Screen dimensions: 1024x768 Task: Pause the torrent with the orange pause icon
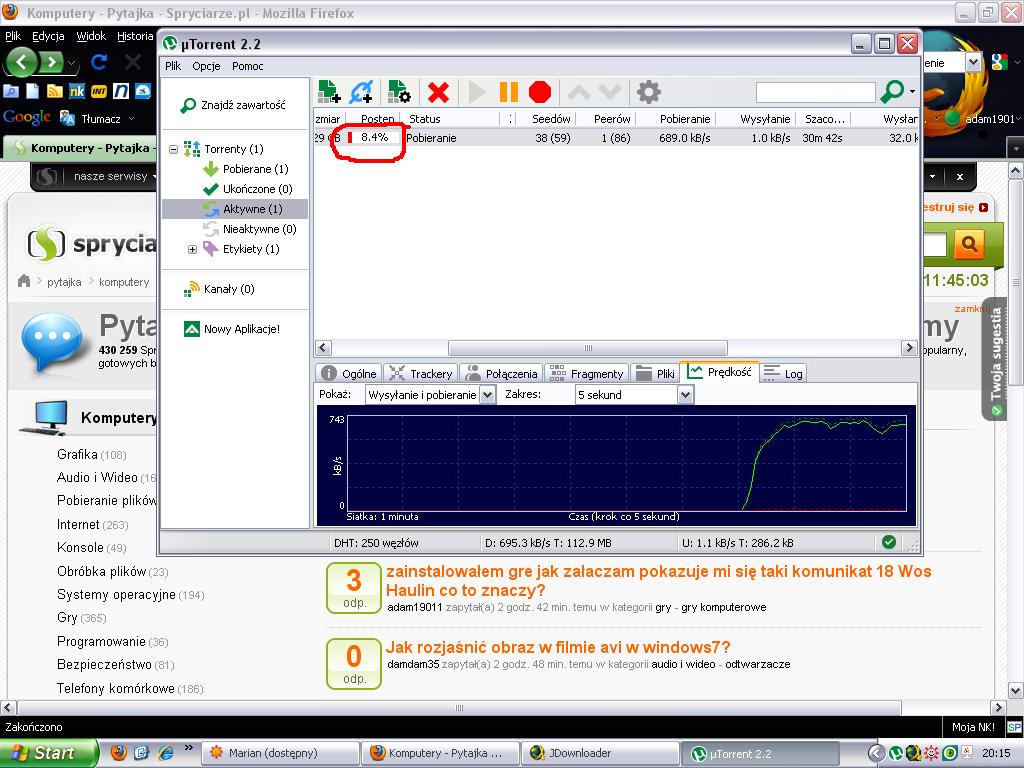pos(509,92)
